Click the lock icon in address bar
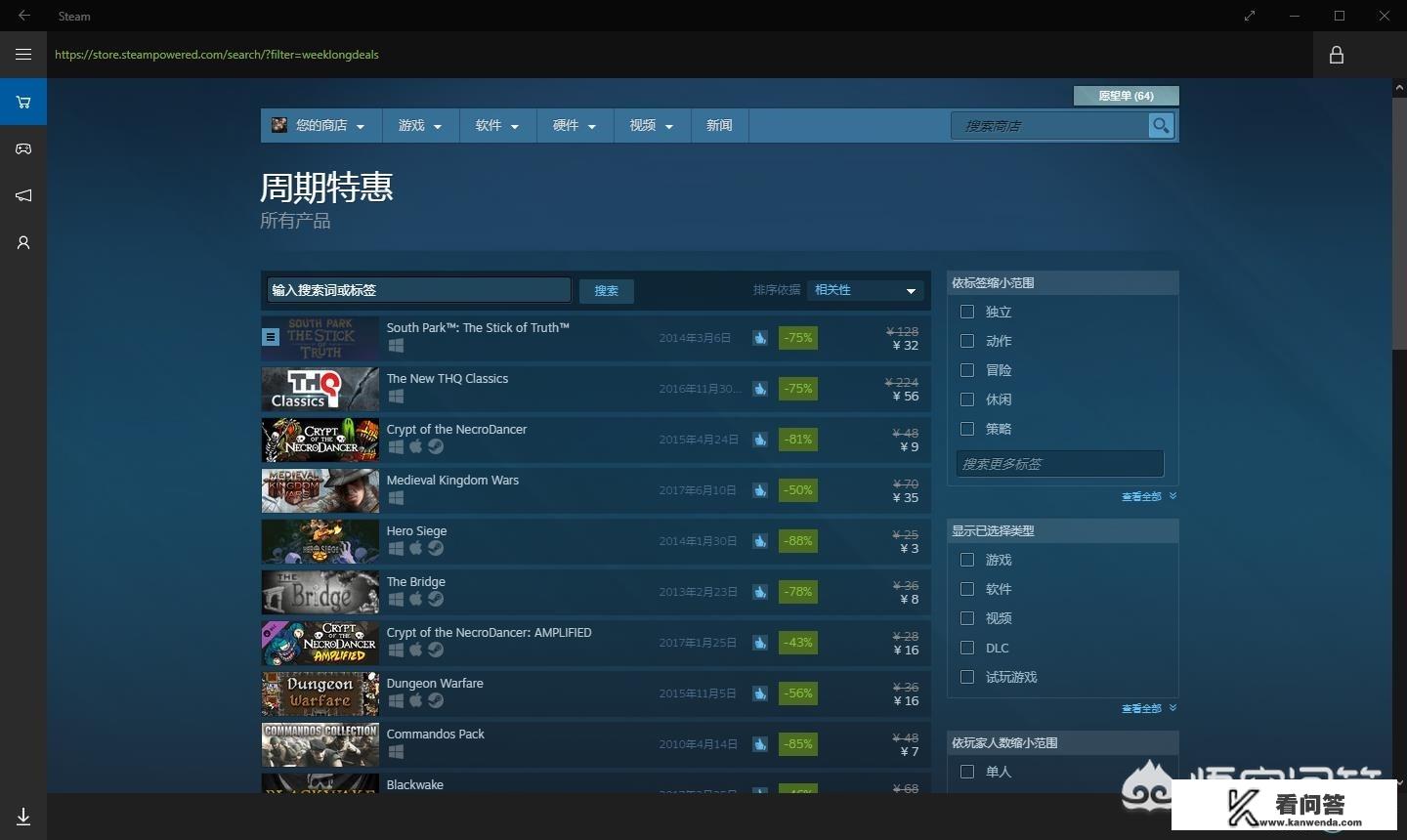 (1337, 55)
